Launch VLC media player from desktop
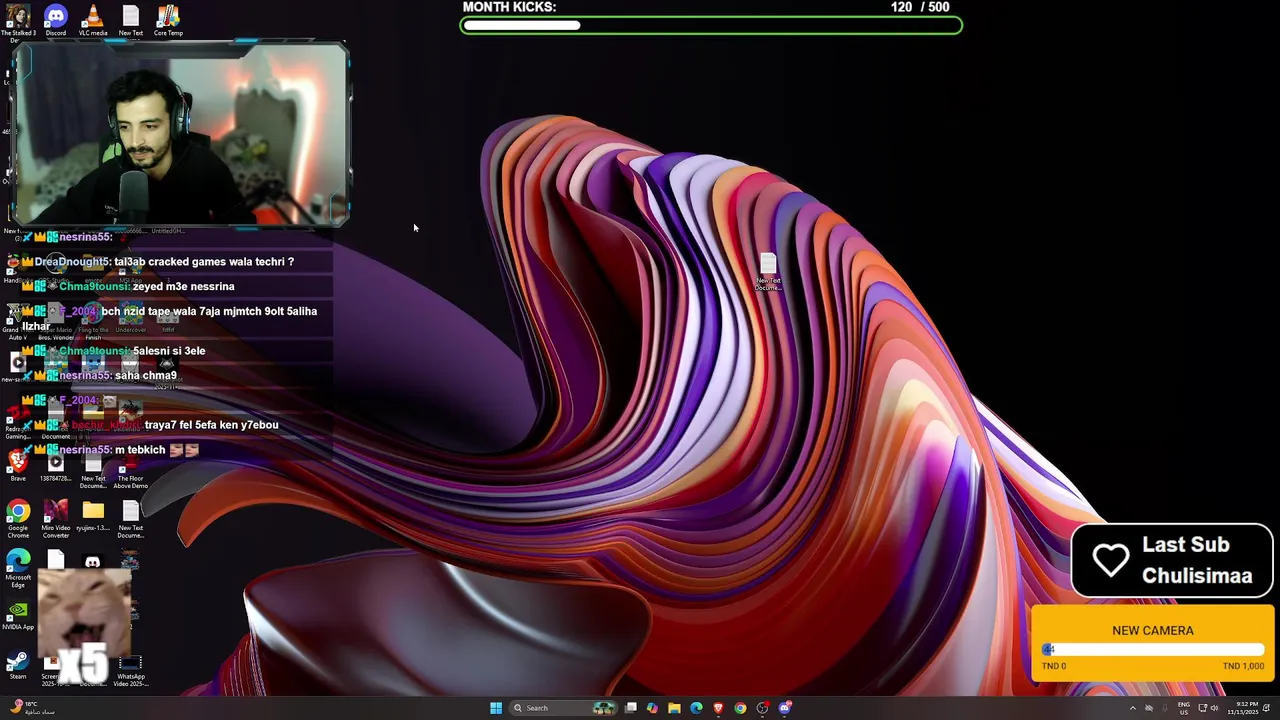Viewport: 1280px width, 720px height. (93, 21)
